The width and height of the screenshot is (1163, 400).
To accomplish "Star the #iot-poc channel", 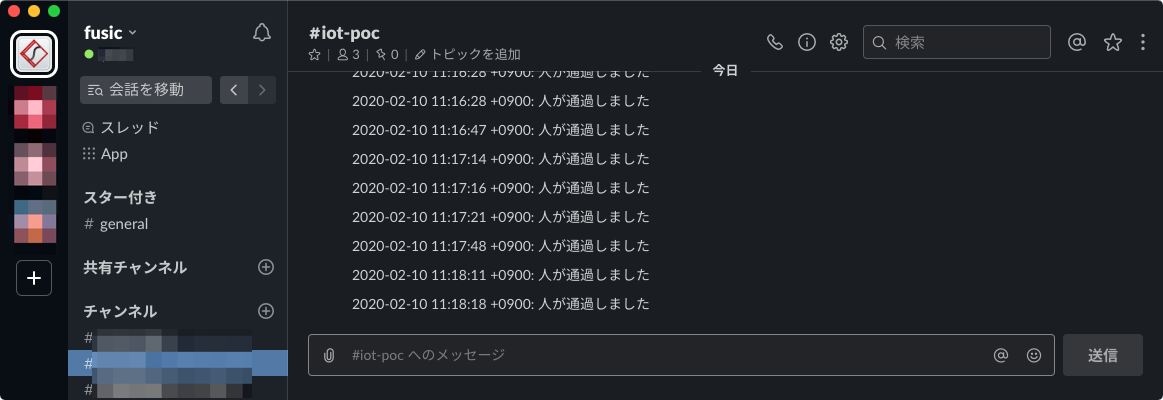I will coord(314,54).
